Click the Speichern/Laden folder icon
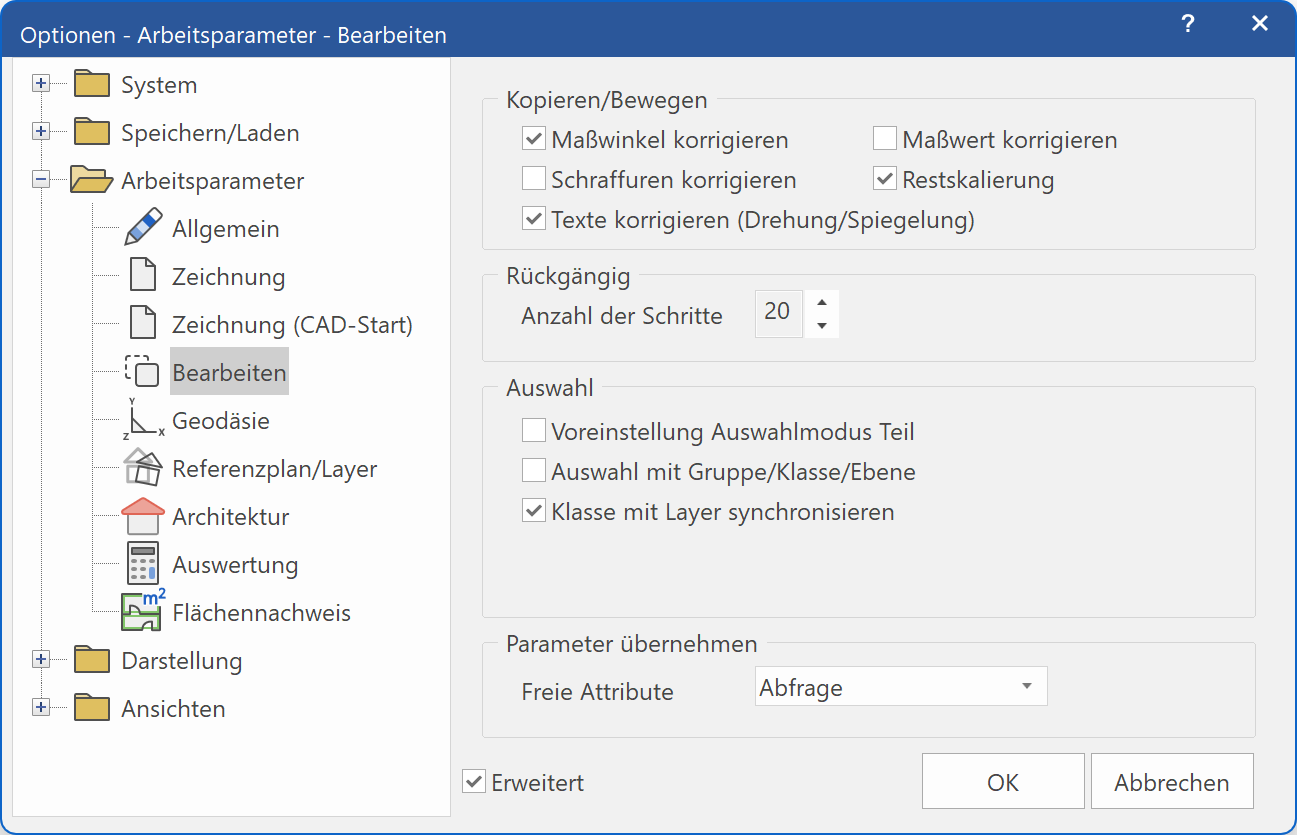Screen dimensions: 1297x835 [x=91, y=132]
